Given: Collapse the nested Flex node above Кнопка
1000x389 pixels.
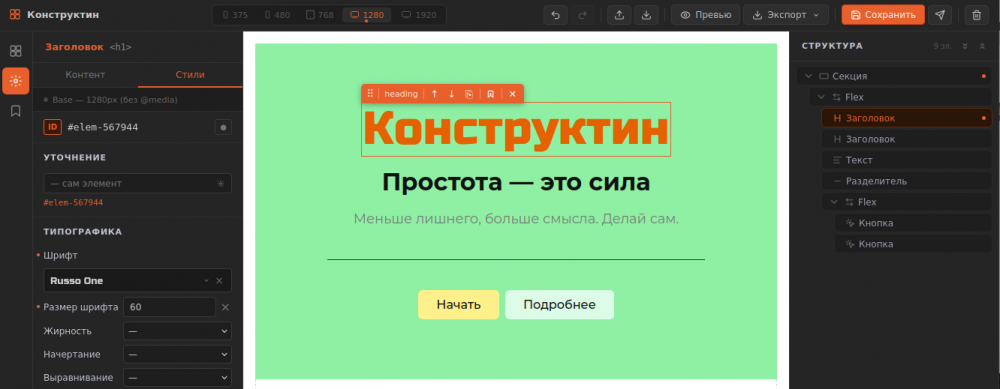Looking at the screenshot, I should (834, 202).
